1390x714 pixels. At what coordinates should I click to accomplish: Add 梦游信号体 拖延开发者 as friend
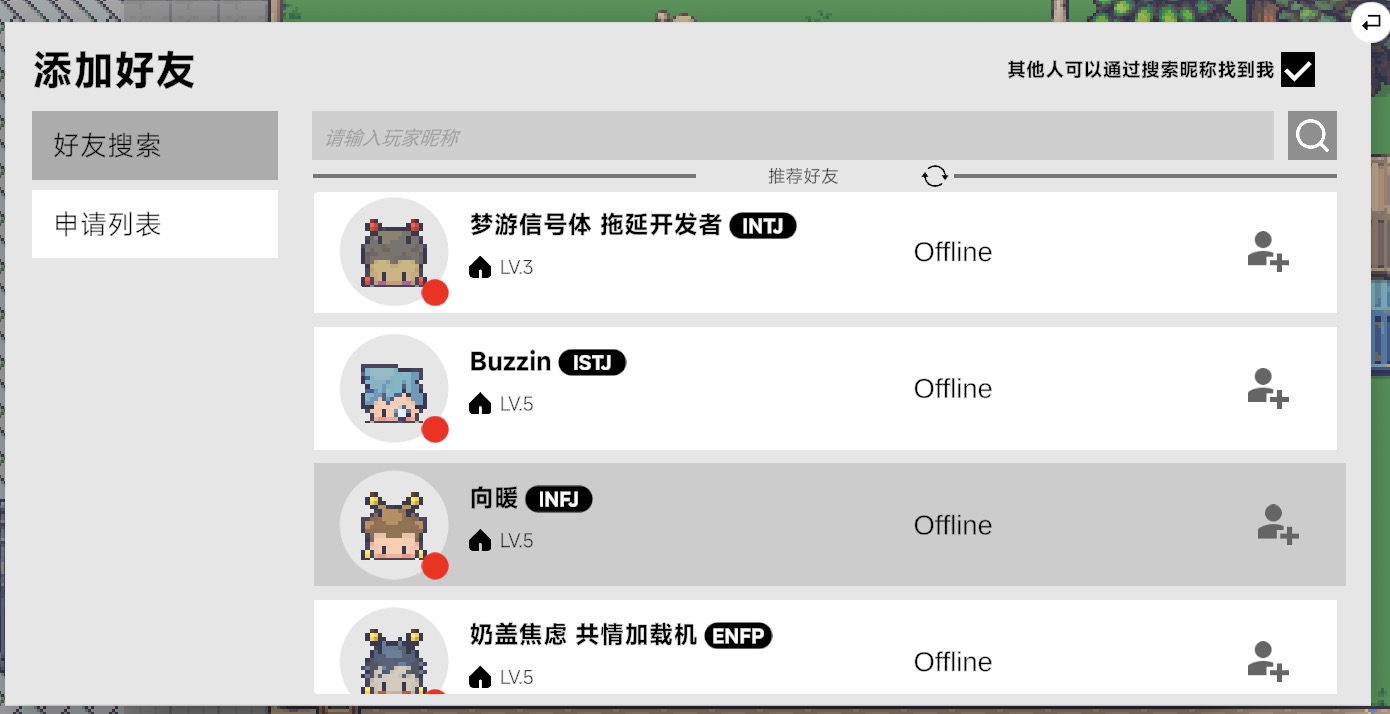point(1268,251)
